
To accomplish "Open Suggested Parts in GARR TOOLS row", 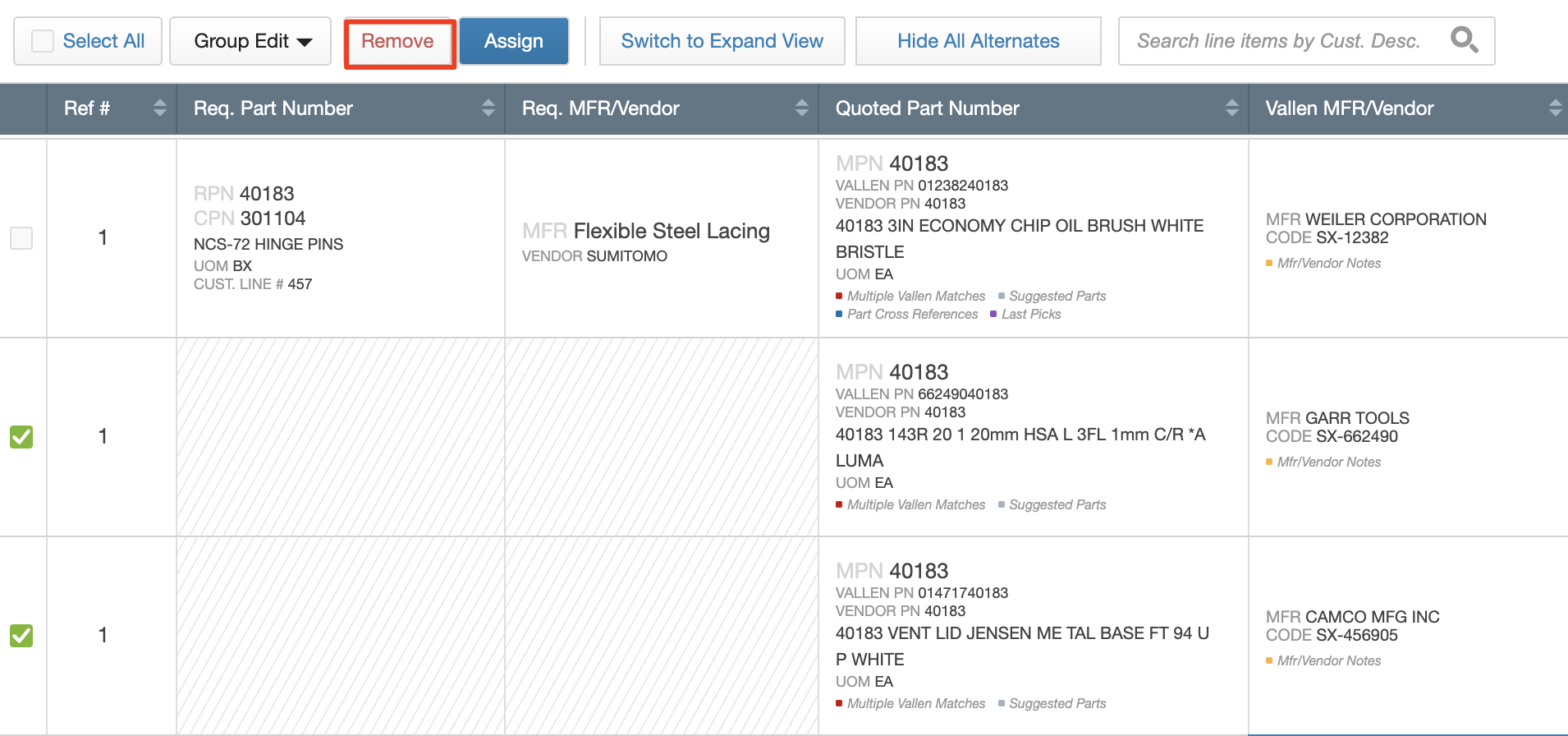I will 1057,505.
